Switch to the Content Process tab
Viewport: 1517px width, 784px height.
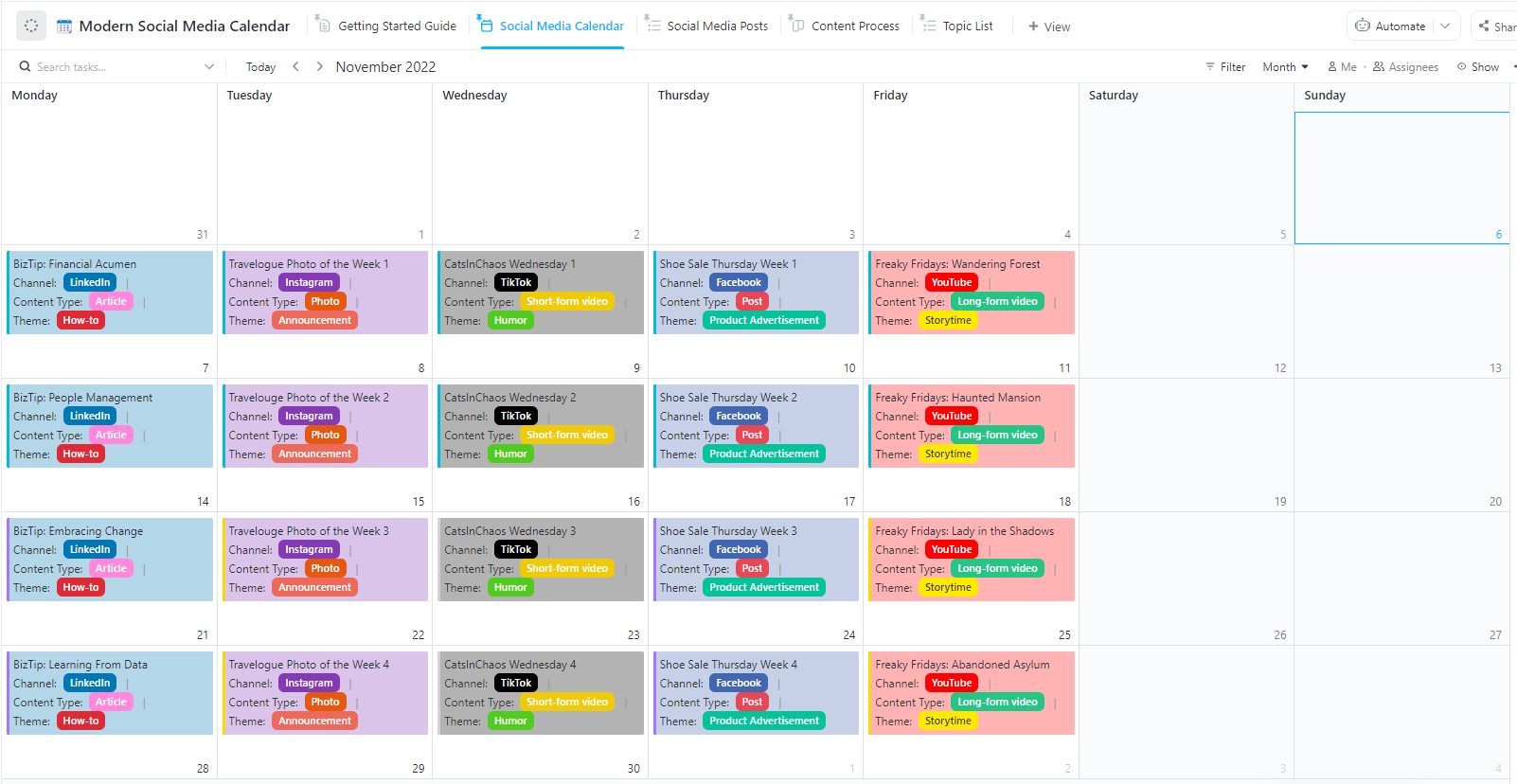(x=853, y=26)
